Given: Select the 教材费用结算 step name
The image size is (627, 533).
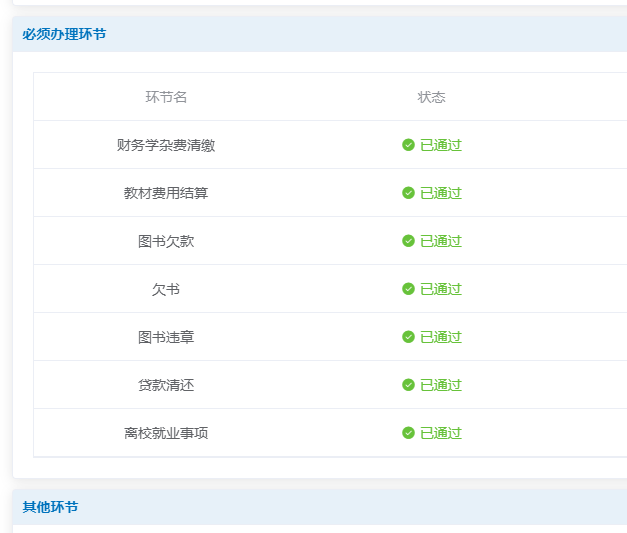Looking at the screenshot, I should point(166,193).
